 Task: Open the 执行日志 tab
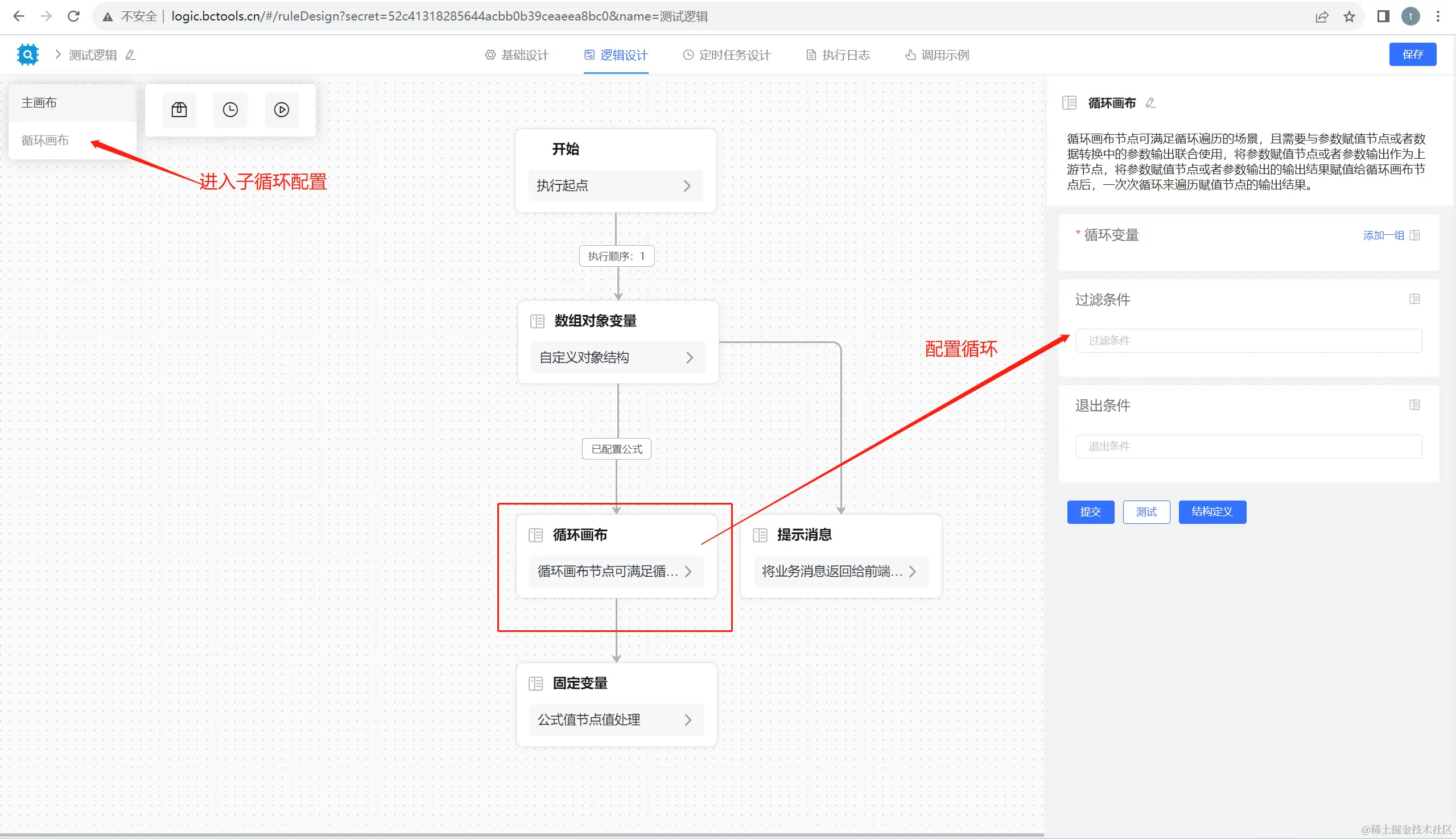(x=838, y=55)
